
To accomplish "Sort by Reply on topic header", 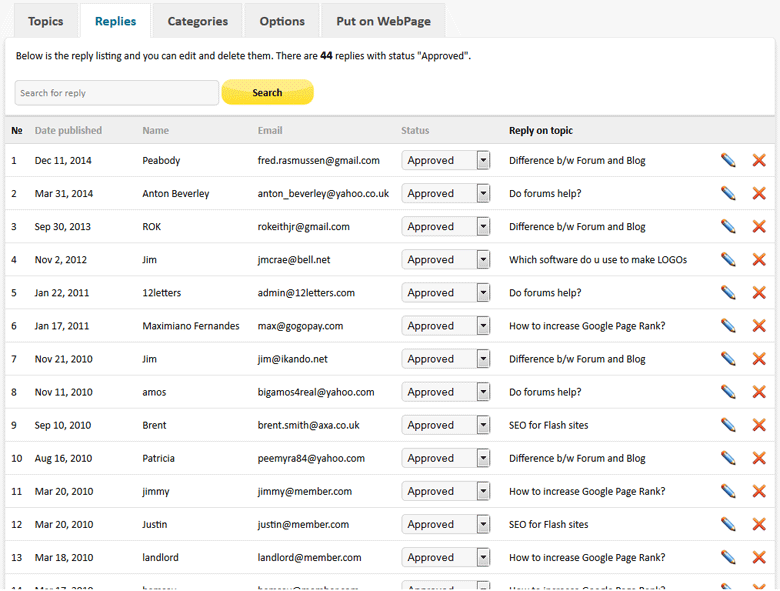I will [x=541, y=130].
